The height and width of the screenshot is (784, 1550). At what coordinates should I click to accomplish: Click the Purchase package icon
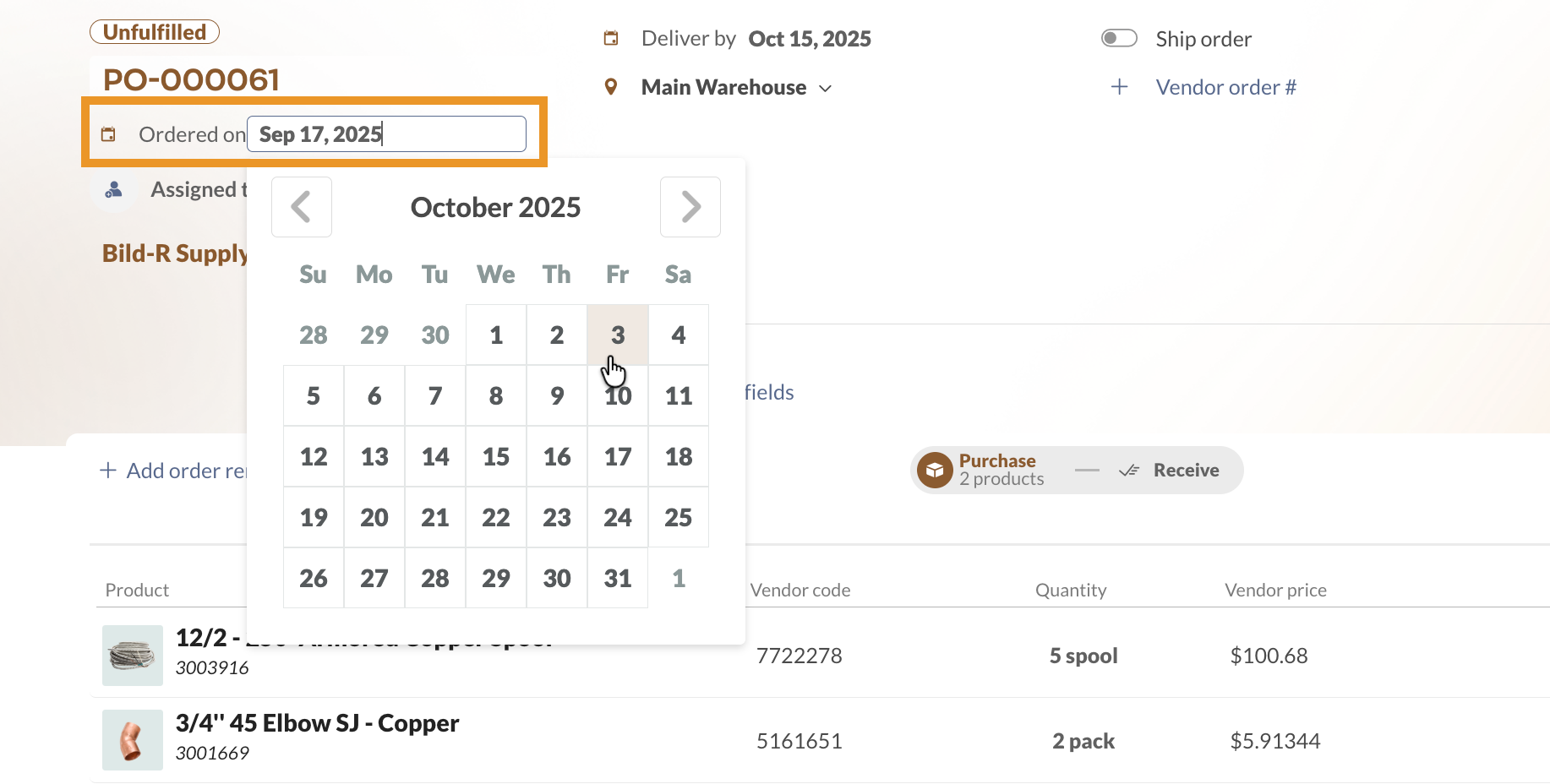[x=935, y=470]
